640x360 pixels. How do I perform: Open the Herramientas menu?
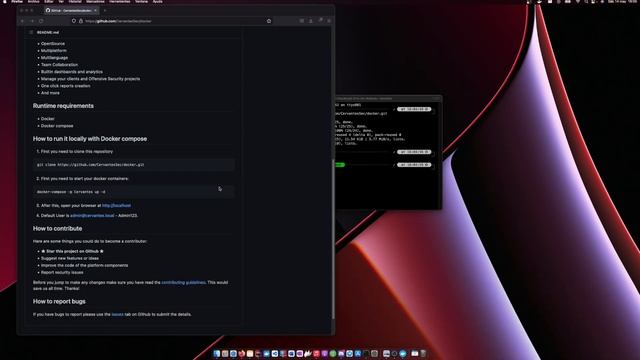tap(120, 2)
